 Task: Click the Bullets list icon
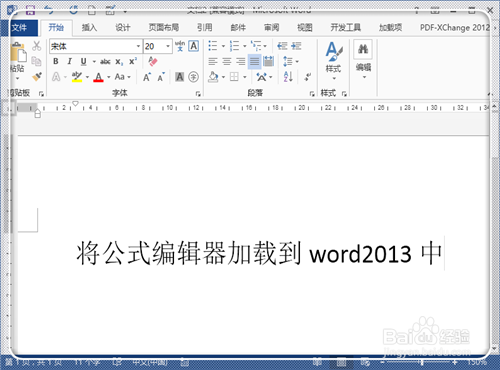pyautogui.click(x=213, y=46)
